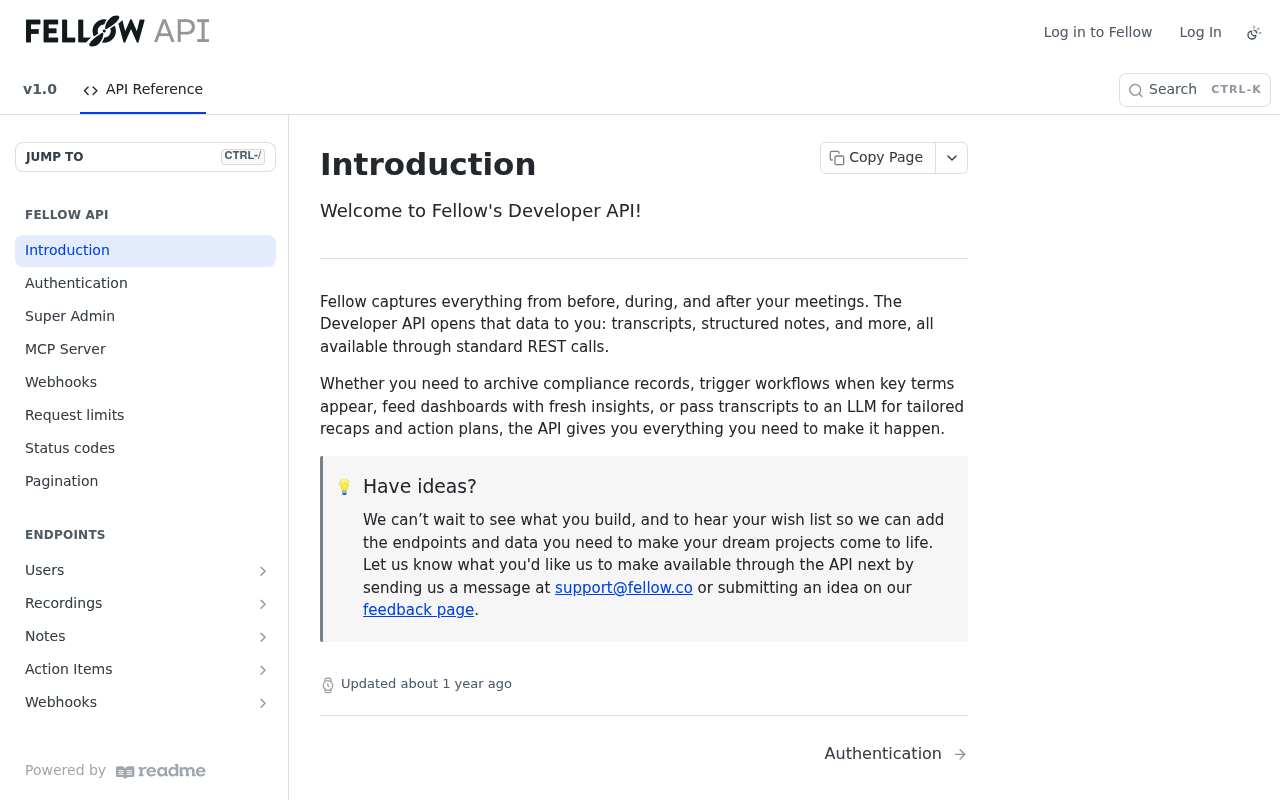Screen dimensions: 1280x800
Task: Click the clock icon near Updated text
Action: pos(328,685)
